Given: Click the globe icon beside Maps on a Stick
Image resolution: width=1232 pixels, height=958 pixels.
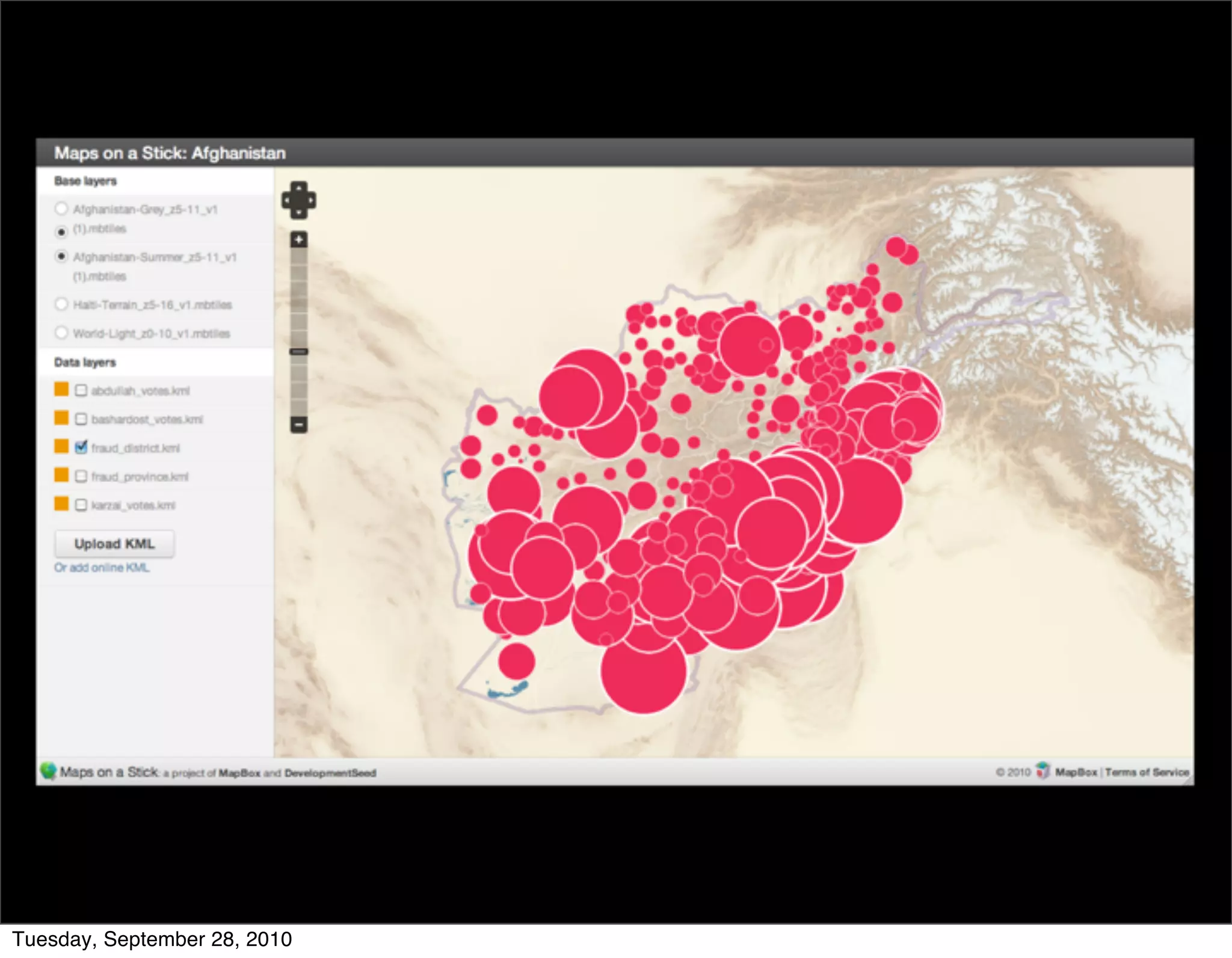Looking at the screenshot, I should click(48, 771).
